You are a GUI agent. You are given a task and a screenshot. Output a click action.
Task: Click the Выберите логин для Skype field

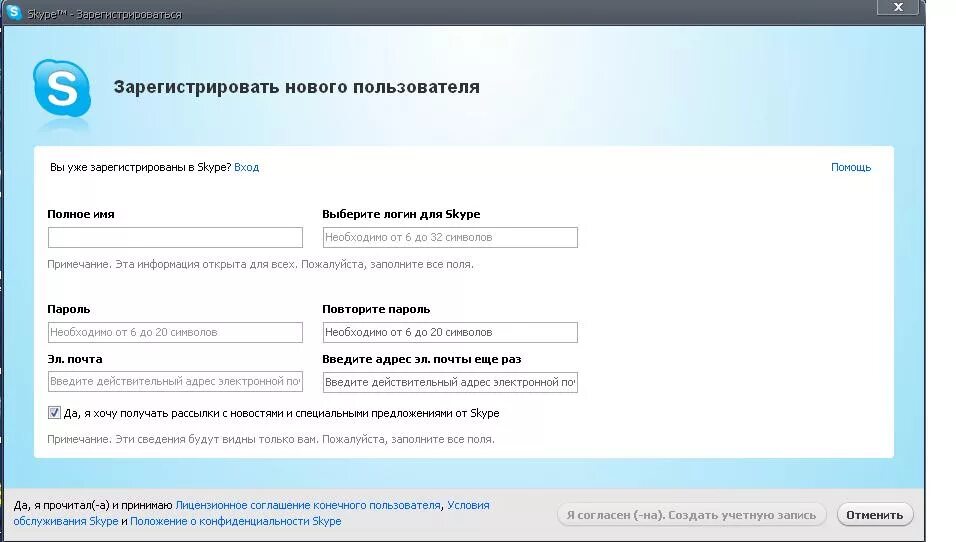[450, 237]
